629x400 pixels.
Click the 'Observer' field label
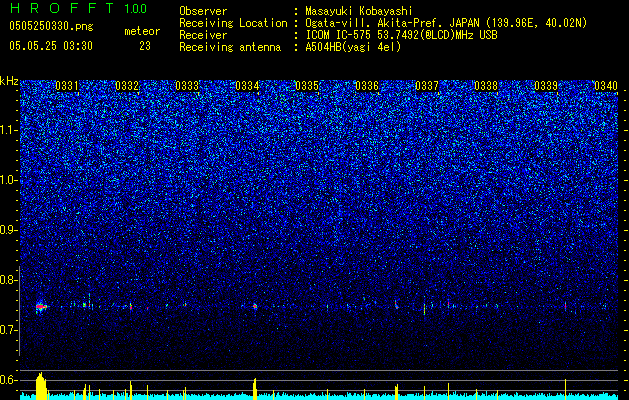[x=203, y=11]
